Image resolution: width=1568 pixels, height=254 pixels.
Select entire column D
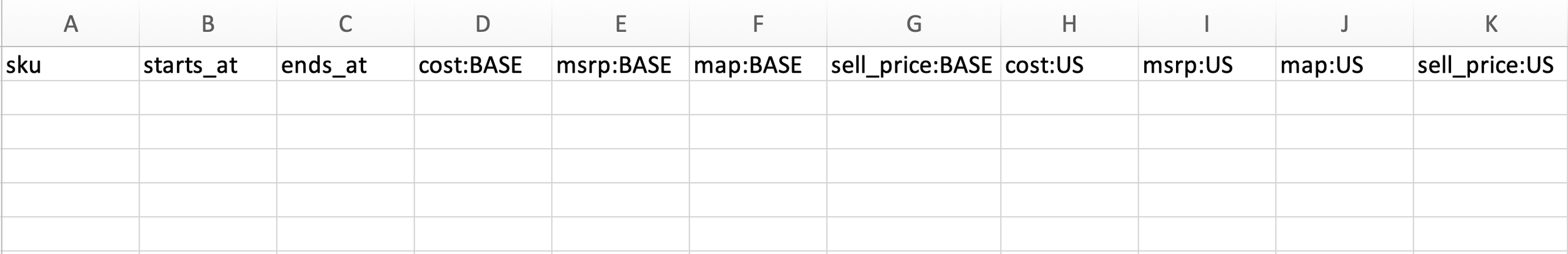(483, 24)
